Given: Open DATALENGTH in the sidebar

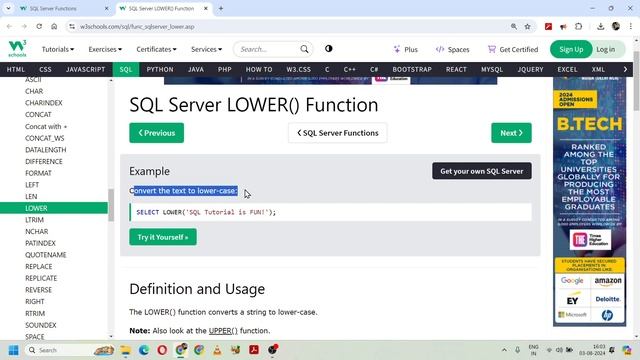Looking at the screenshot, I should pyautogui.click(x=46, y=150).
